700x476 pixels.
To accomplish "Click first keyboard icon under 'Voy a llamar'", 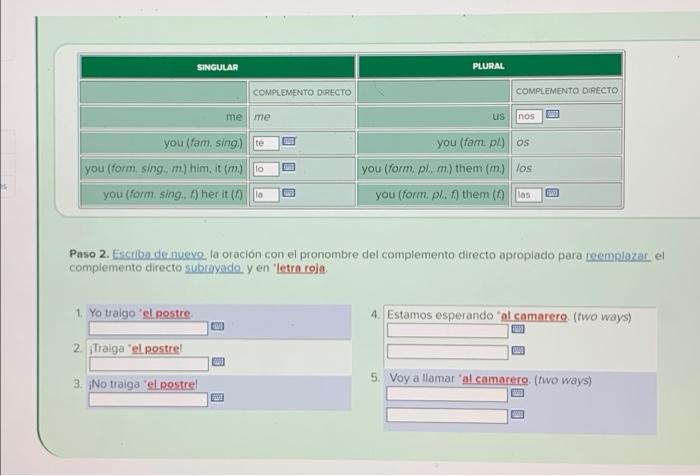I will click(517, 393).
